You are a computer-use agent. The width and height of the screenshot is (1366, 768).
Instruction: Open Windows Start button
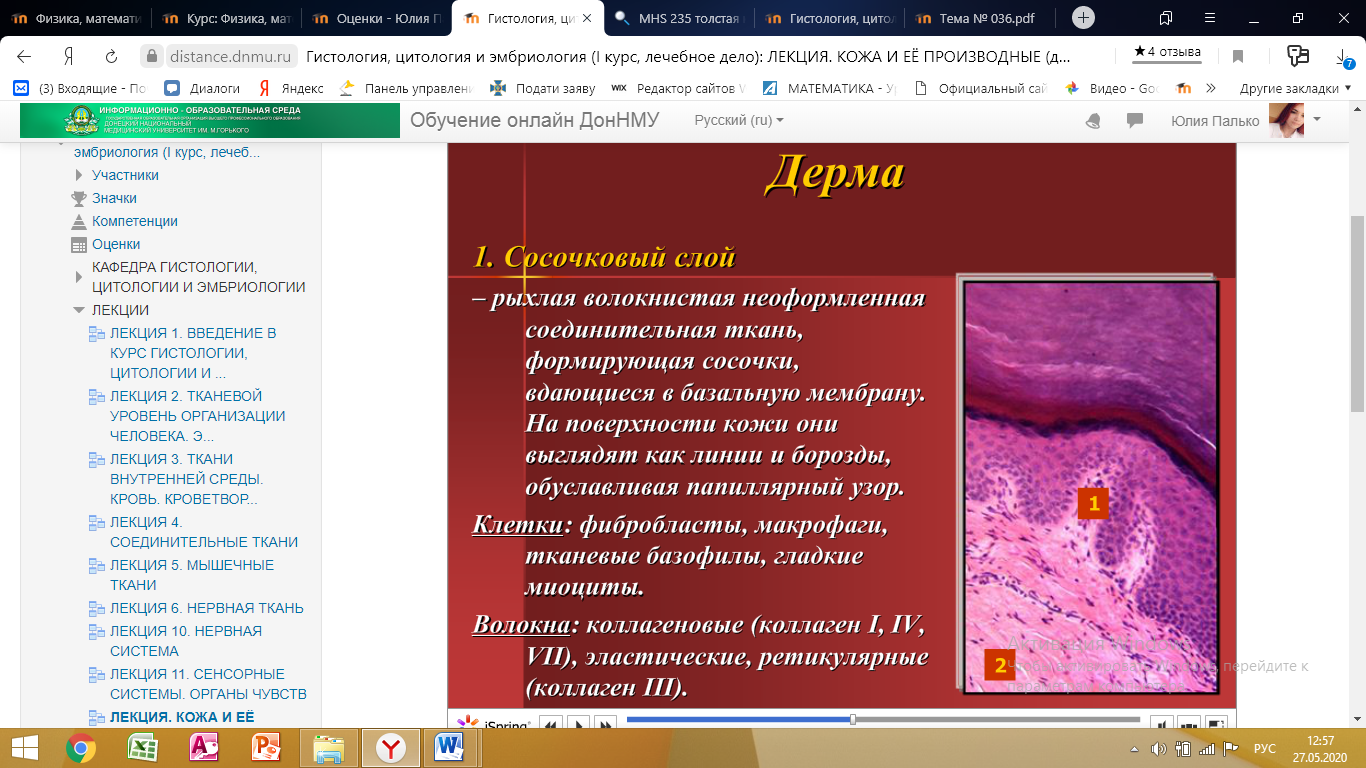[x=23, y=747]
